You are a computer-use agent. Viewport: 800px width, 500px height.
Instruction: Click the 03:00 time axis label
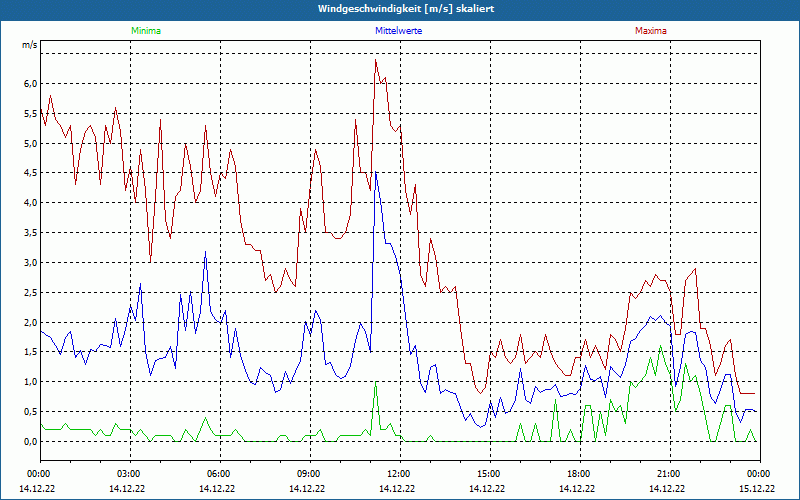point(130,474)
